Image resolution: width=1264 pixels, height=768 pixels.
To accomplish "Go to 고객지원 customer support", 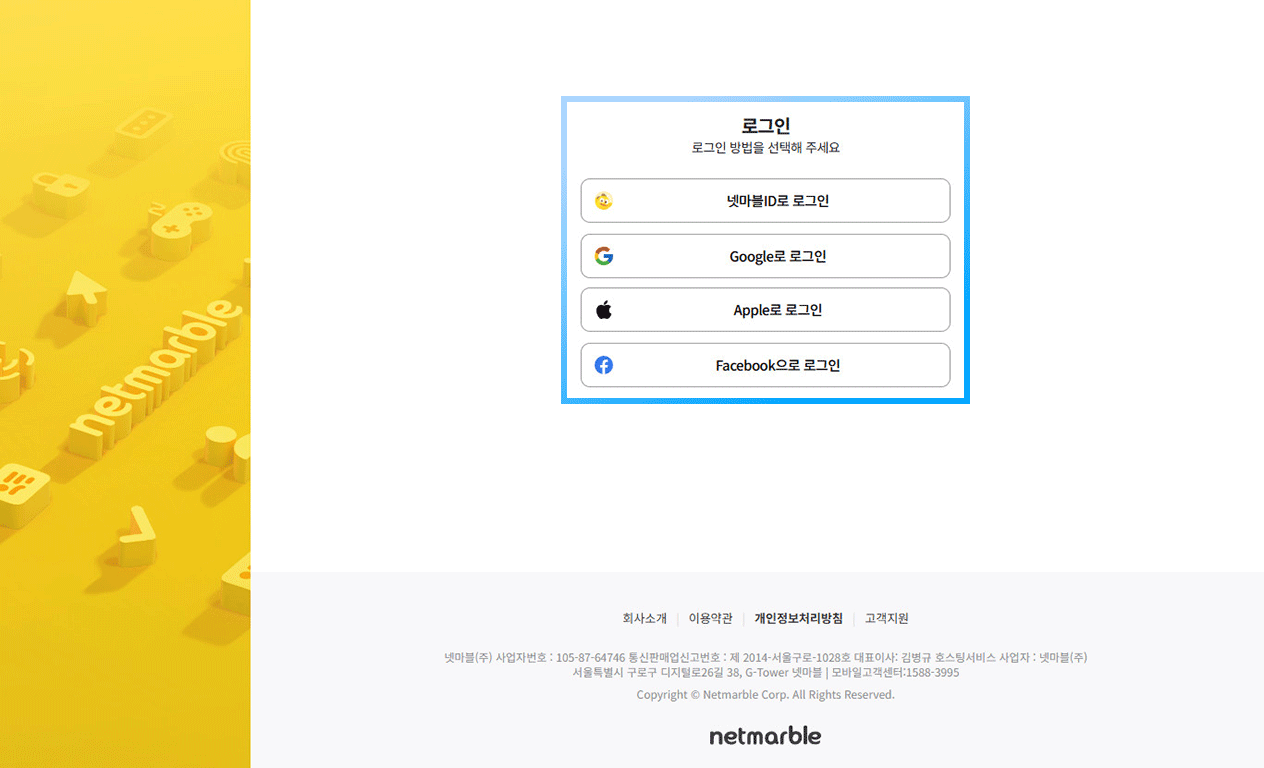I will (x=886, y=618).
